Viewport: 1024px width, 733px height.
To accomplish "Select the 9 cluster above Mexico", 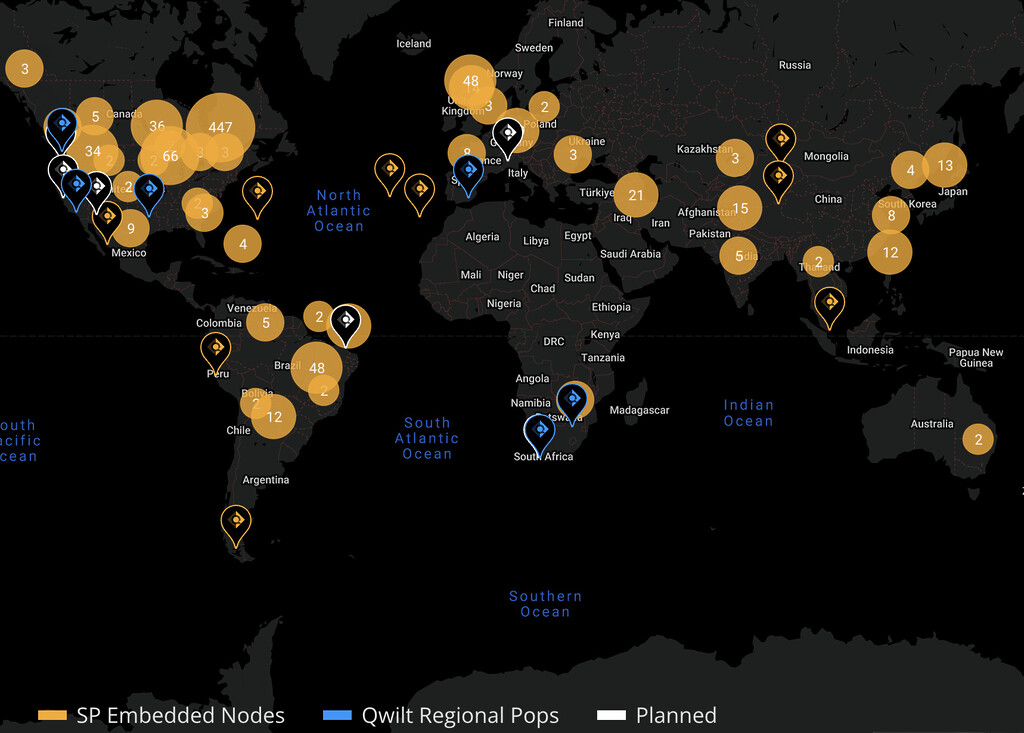I will pyautogui.click(x=131, y=228).
